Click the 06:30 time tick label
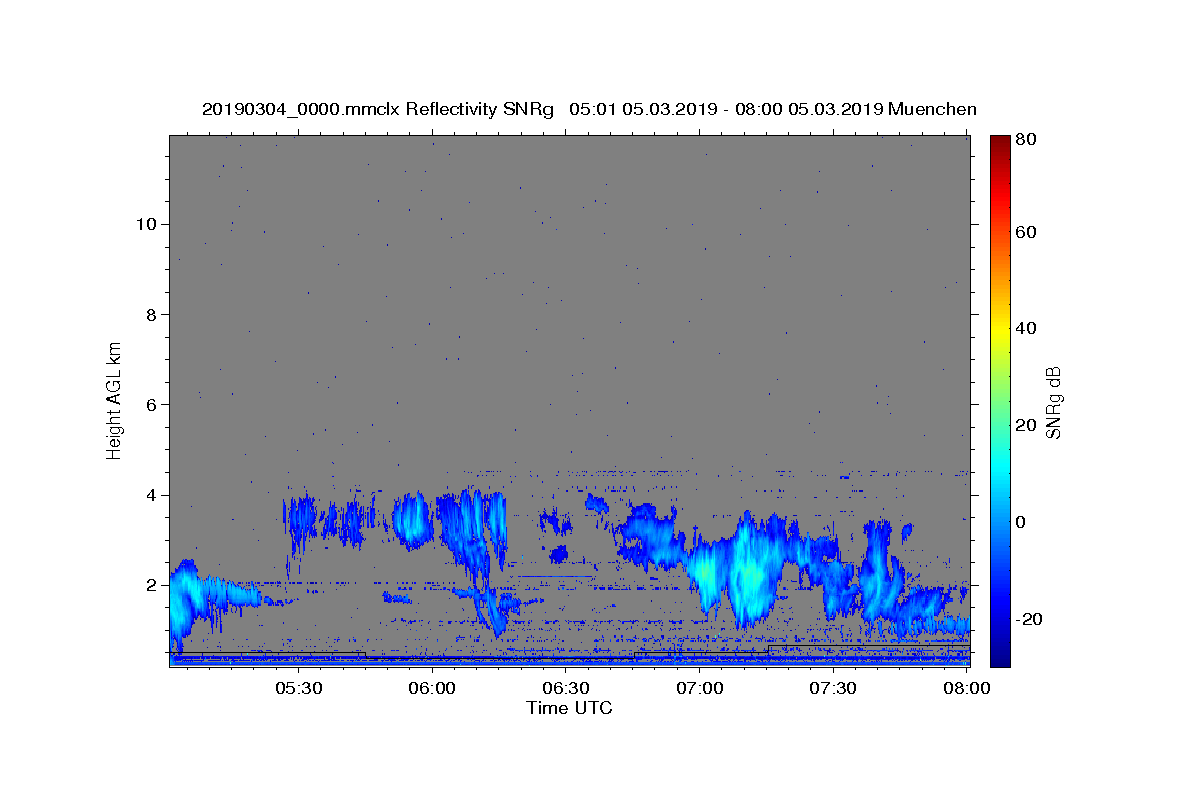Screen dimensions: 1200x800 [566, 688]
